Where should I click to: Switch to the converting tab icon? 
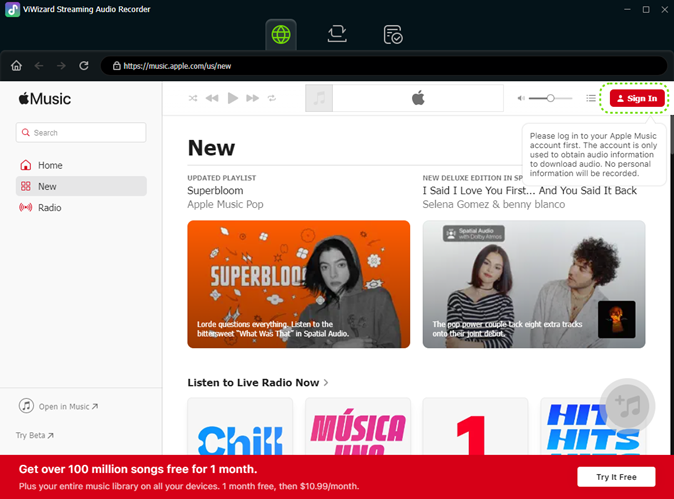pyautogui.click(x=337, y=34)
